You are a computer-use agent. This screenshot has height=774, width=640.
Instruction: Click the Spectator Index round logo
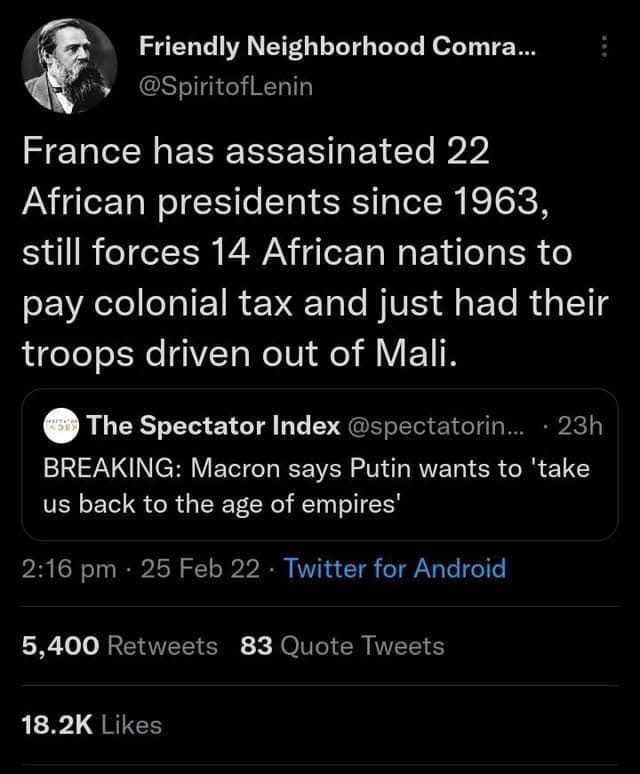click(x=62, y=427)
